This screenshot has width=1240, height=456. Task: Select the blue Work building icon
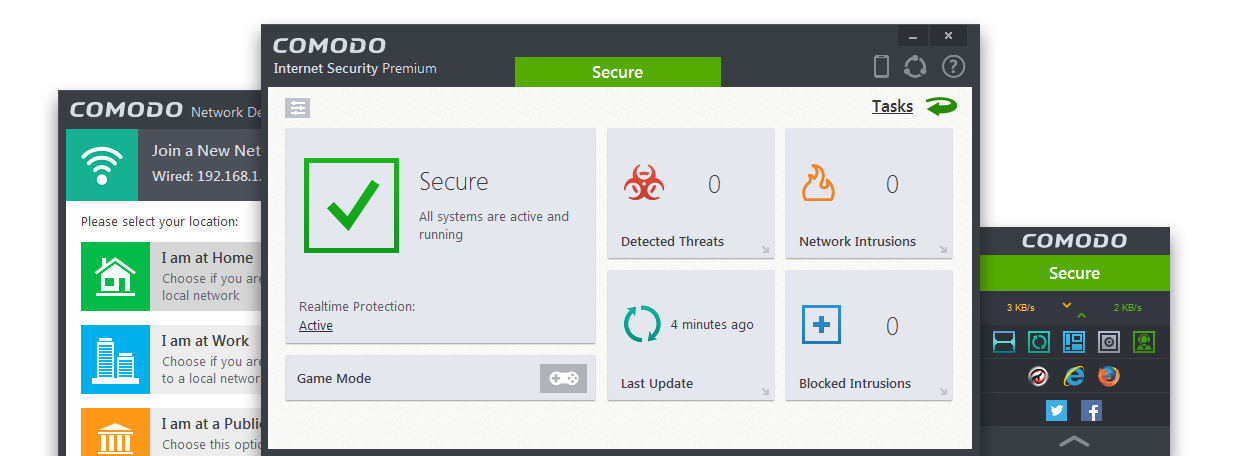(x=115, y=359)
